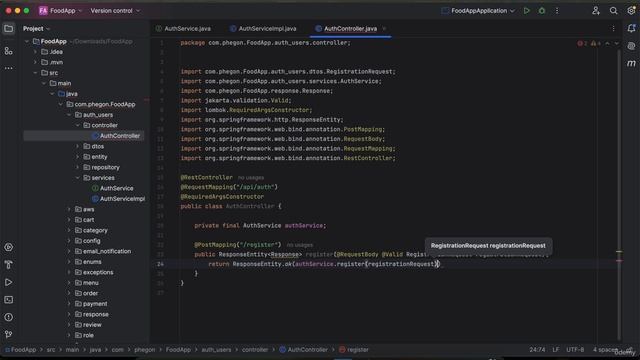Click 'no usages' hint beside @RestController
The height and width of the screenshot is (360, 640).
(251, 178)
